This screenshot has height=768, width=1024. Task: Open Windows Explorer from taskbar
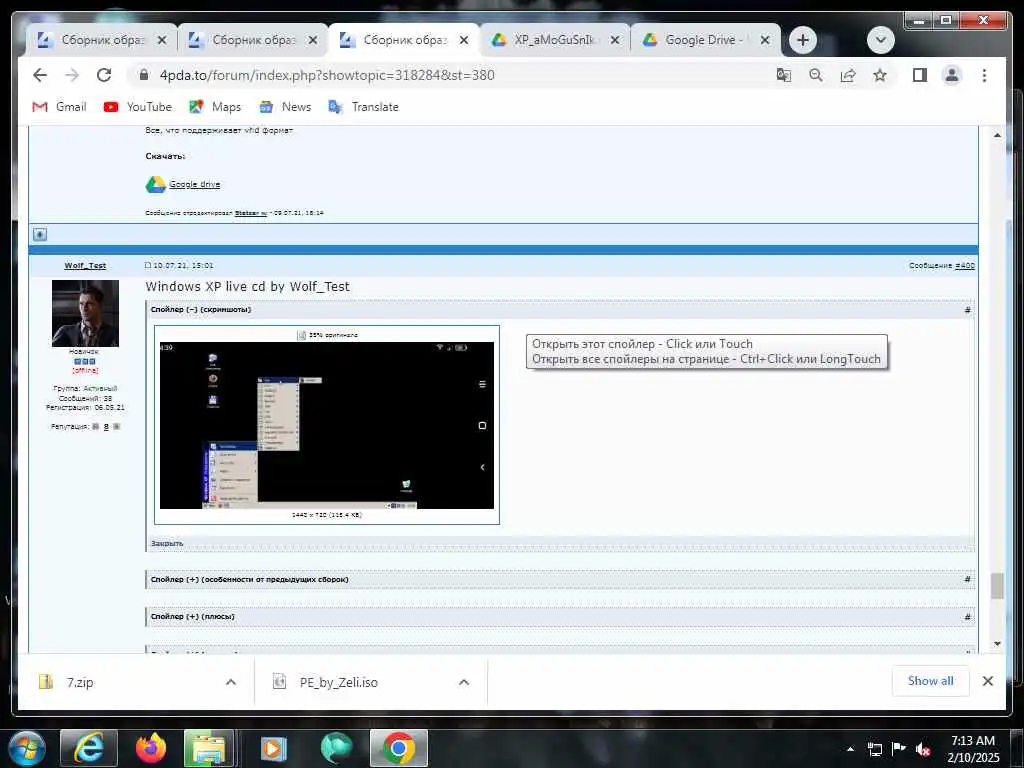pos(208,748)
